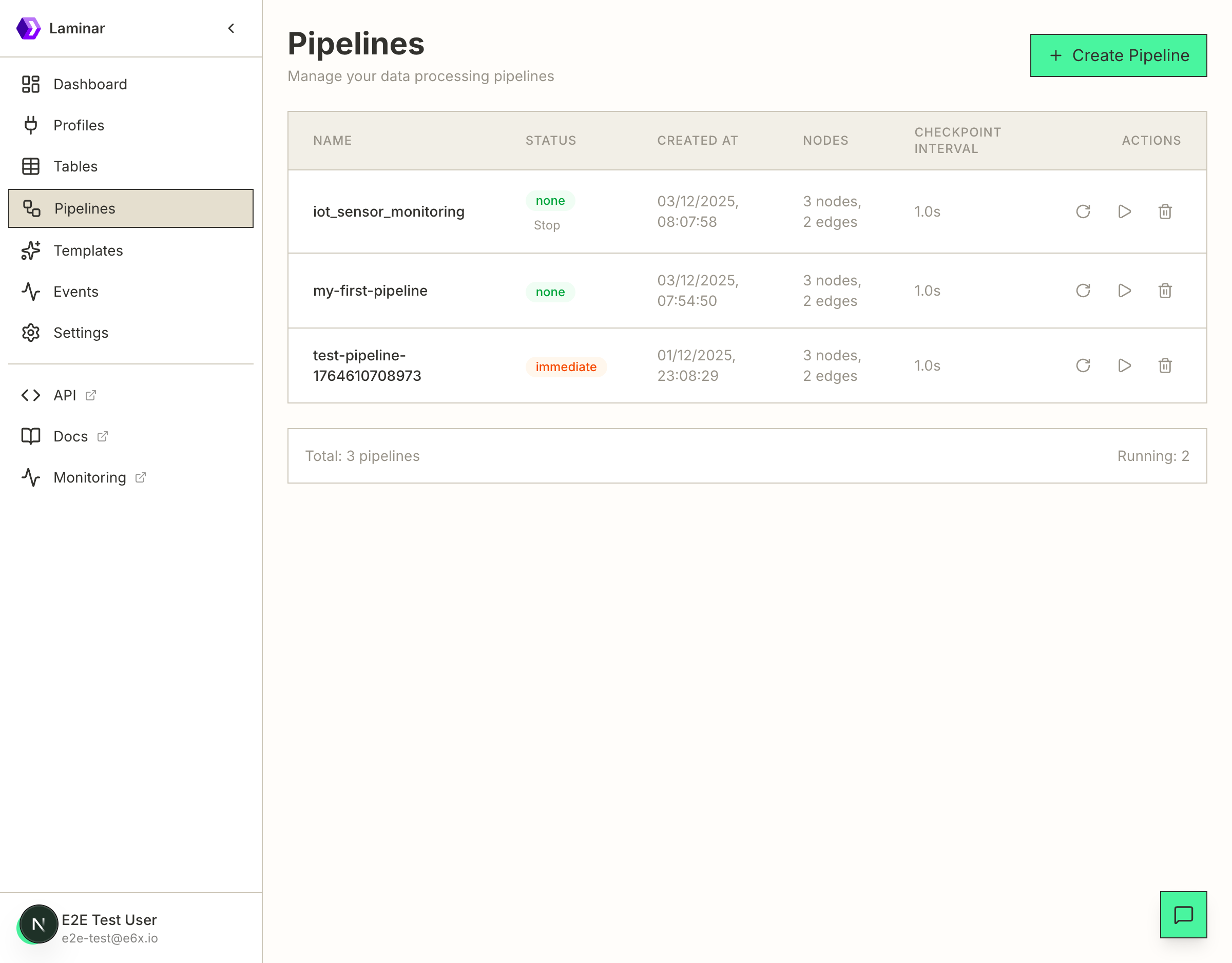The width and height of the screenshot is (1232, 963).
Task: Stop the iot_sensor_monitoring pipeline
Action: (x=547, y=225)
